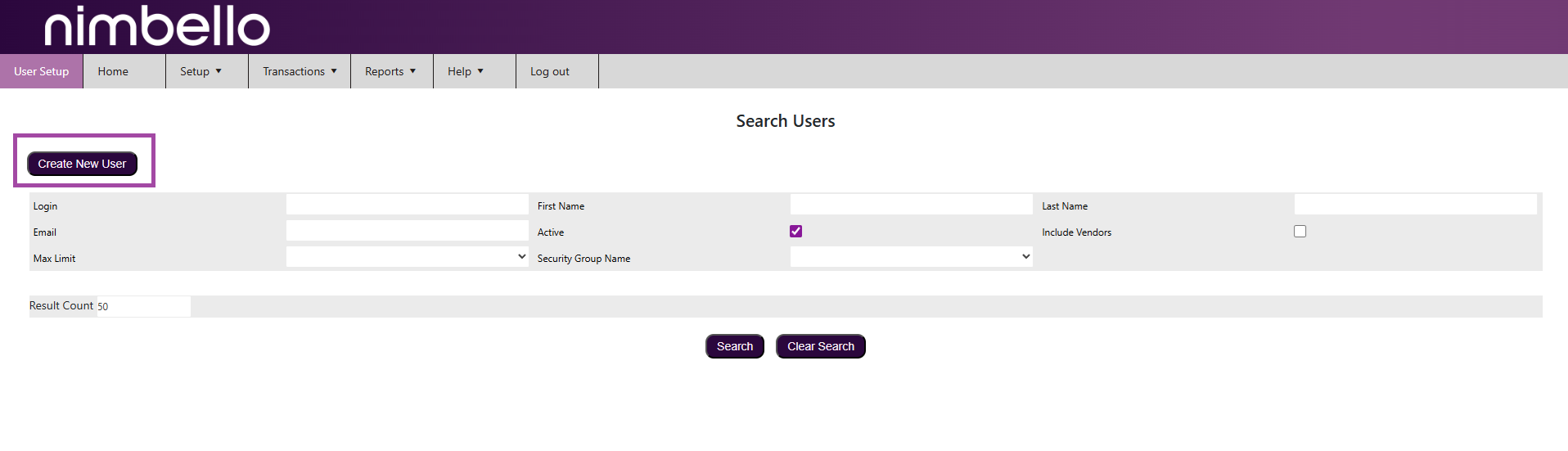Open the Max Limit dropdown

pyautogui.click(x=407, y=257)
